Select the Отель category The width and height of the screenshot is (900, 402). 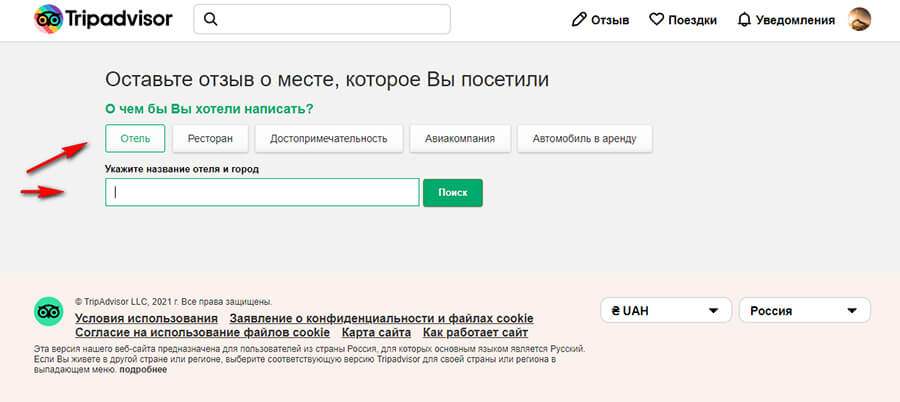135,138
